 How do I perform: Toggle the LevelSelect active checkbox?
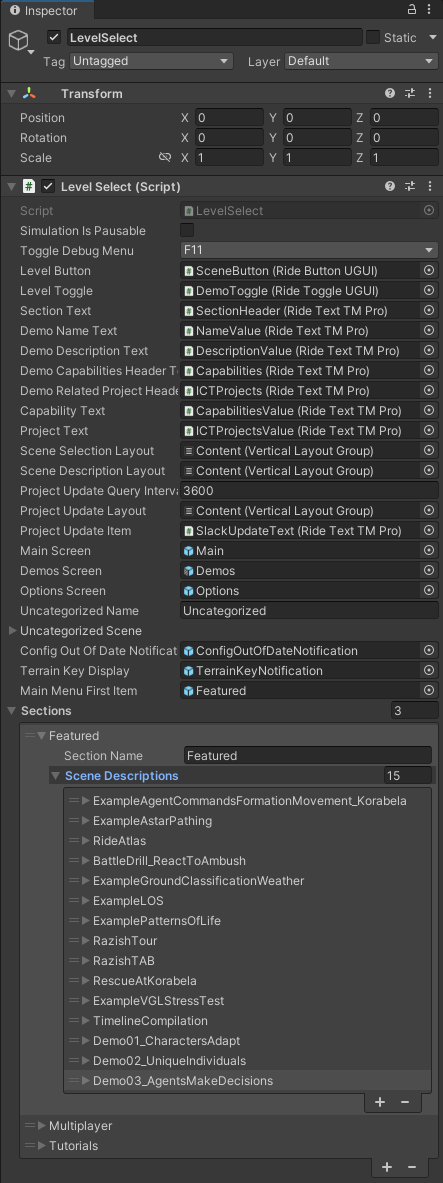tap(54, 37)
